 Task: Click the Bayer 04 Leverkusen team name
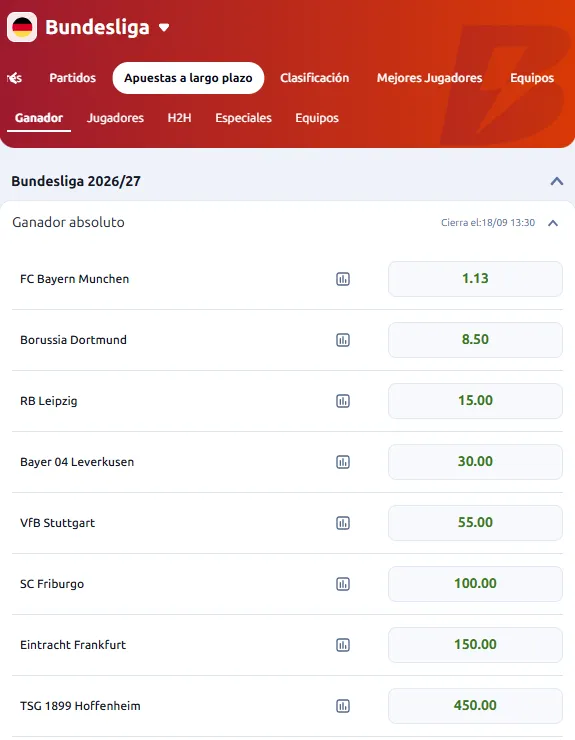(x=77, y=462)
